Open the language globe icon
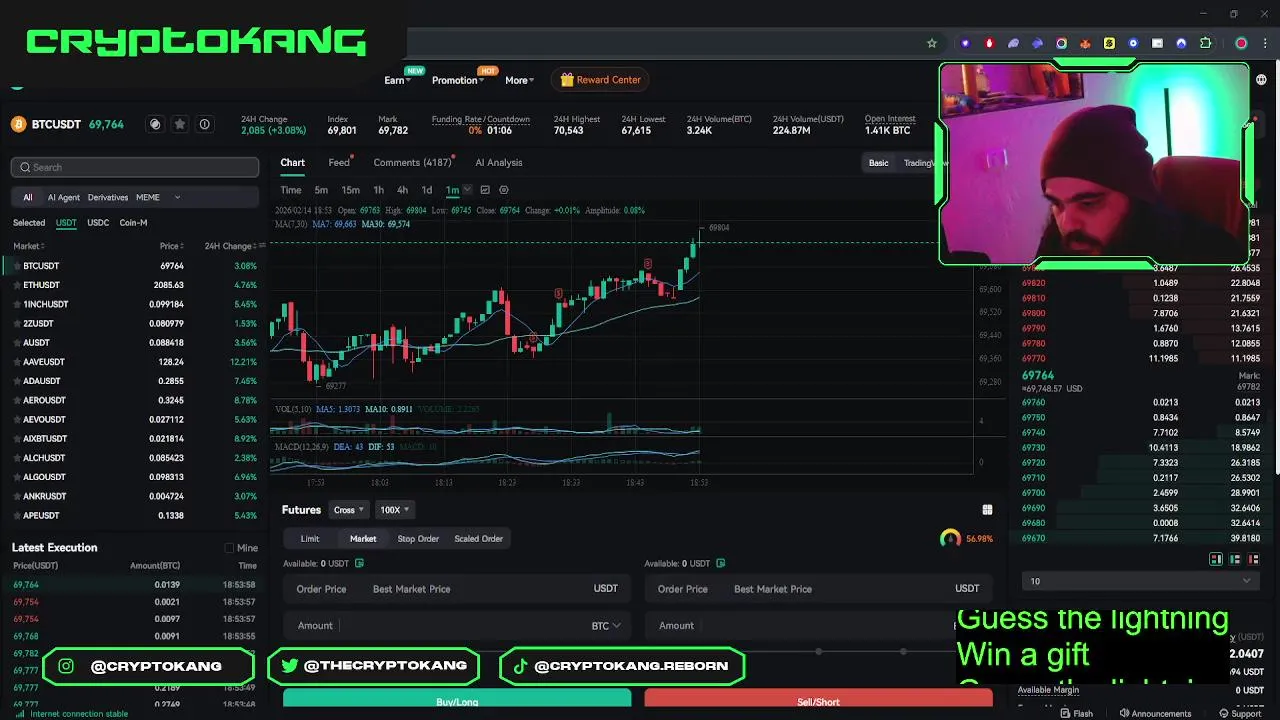Screen dimensions: 1280x720 1261,80
